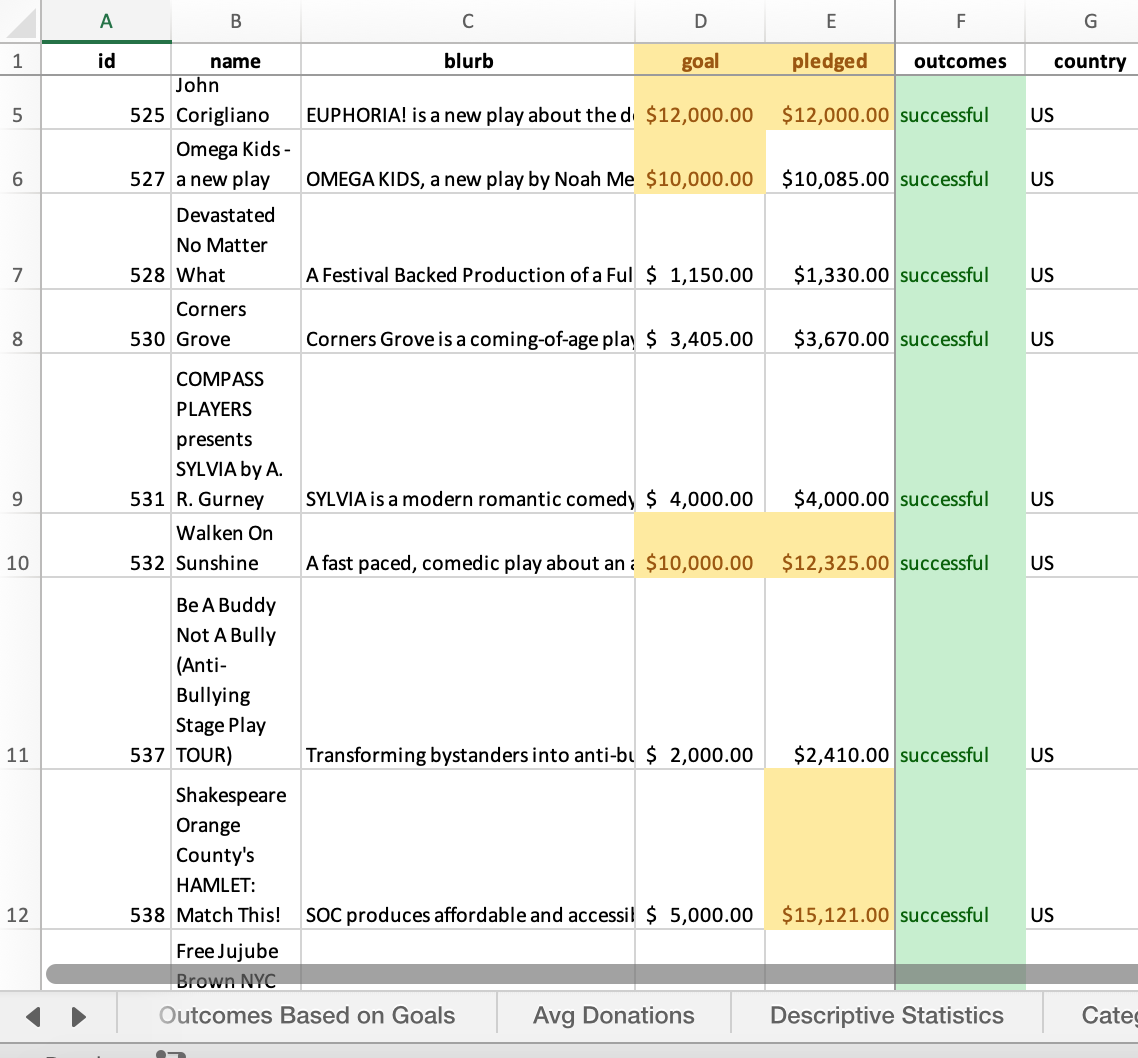
Task: Open the Descriptive Statistics sheet
Action: click(x=887, y=1015)
